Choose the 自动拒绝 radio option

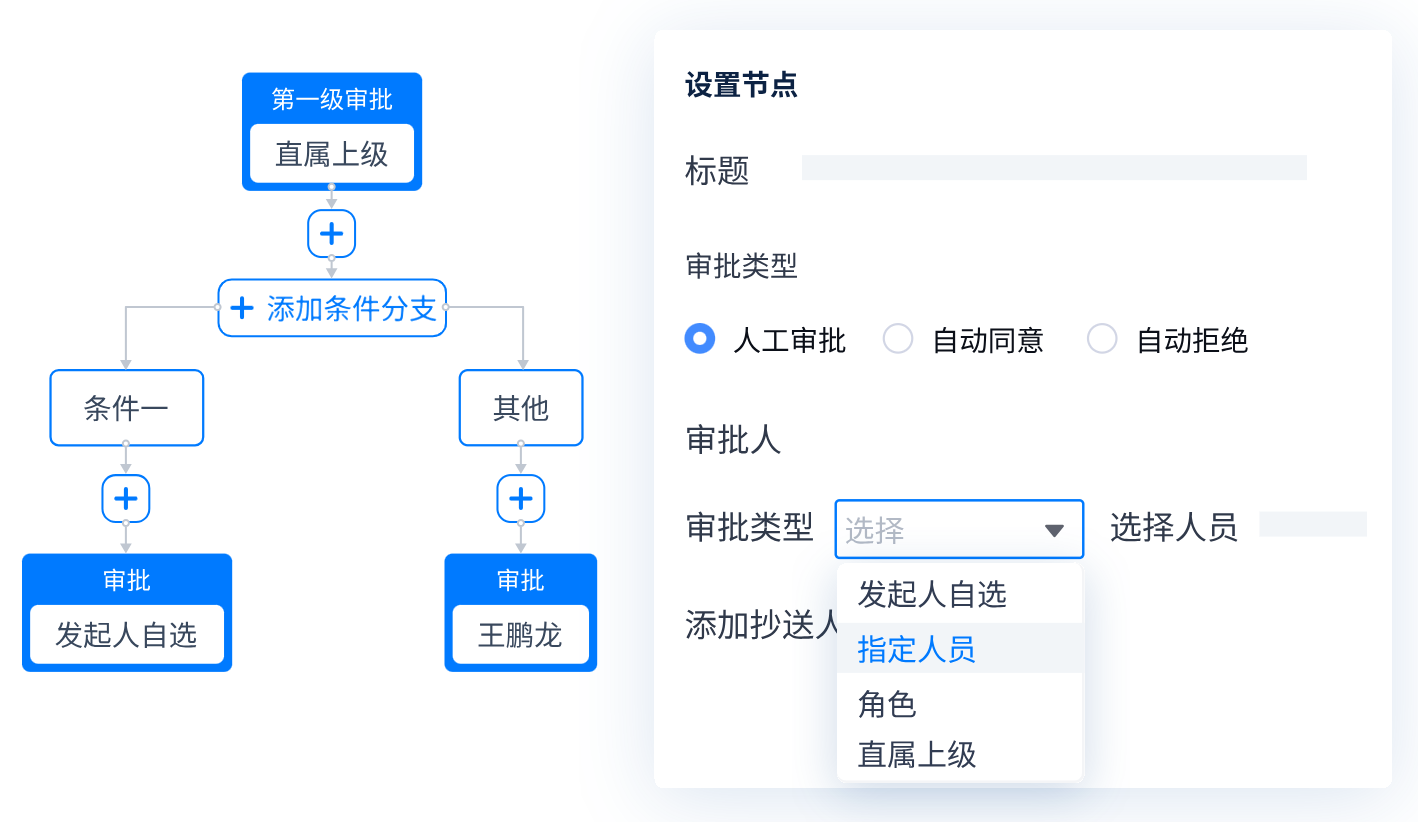tap(1102, 340)
